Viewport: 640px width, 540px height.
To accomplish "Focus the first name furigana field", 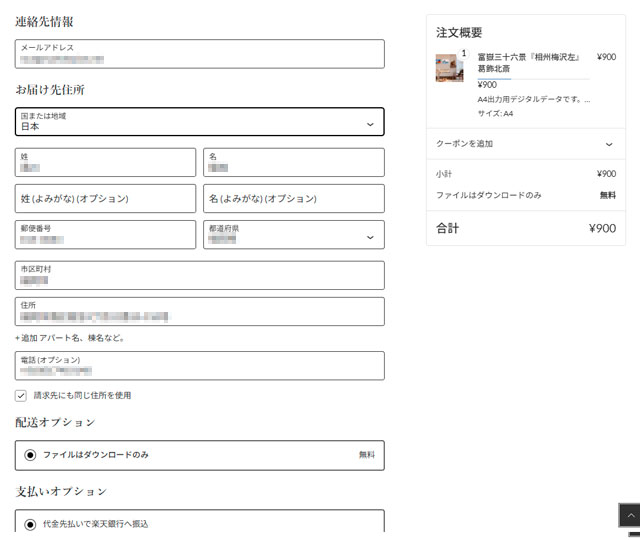I will coord(294,199).
